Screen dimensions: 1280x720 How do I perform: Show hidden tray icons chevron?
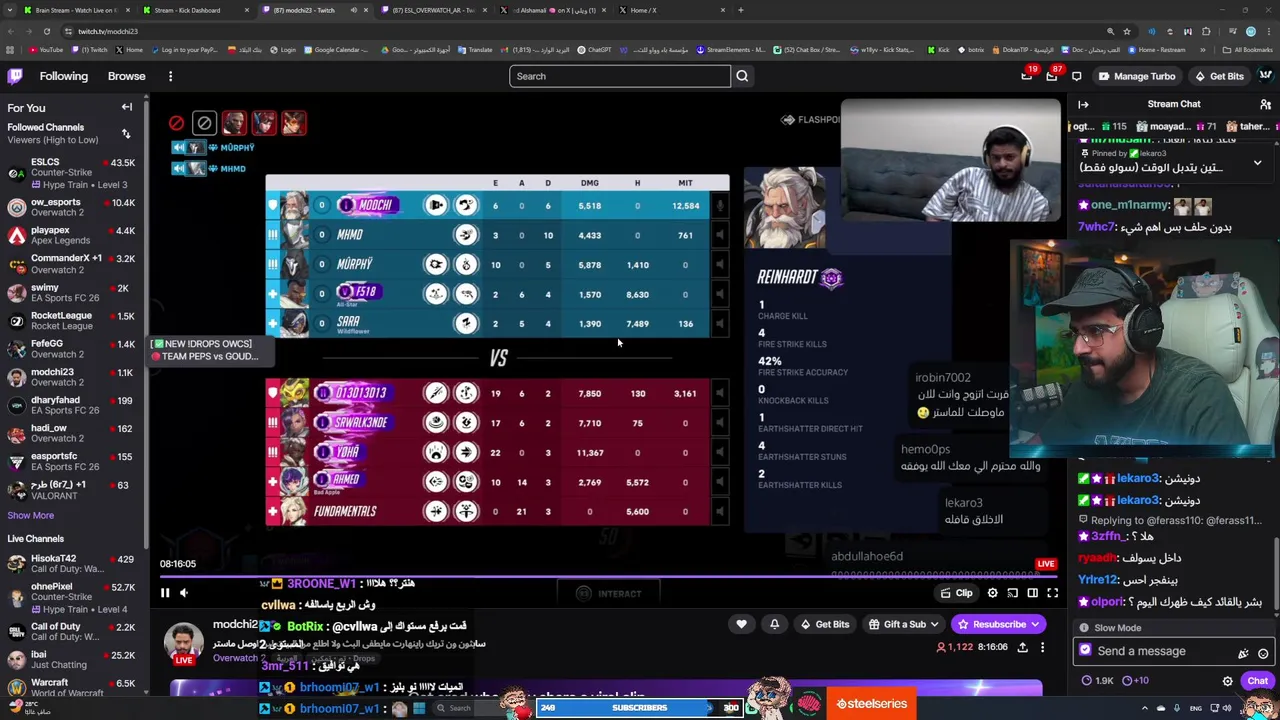1145,708
